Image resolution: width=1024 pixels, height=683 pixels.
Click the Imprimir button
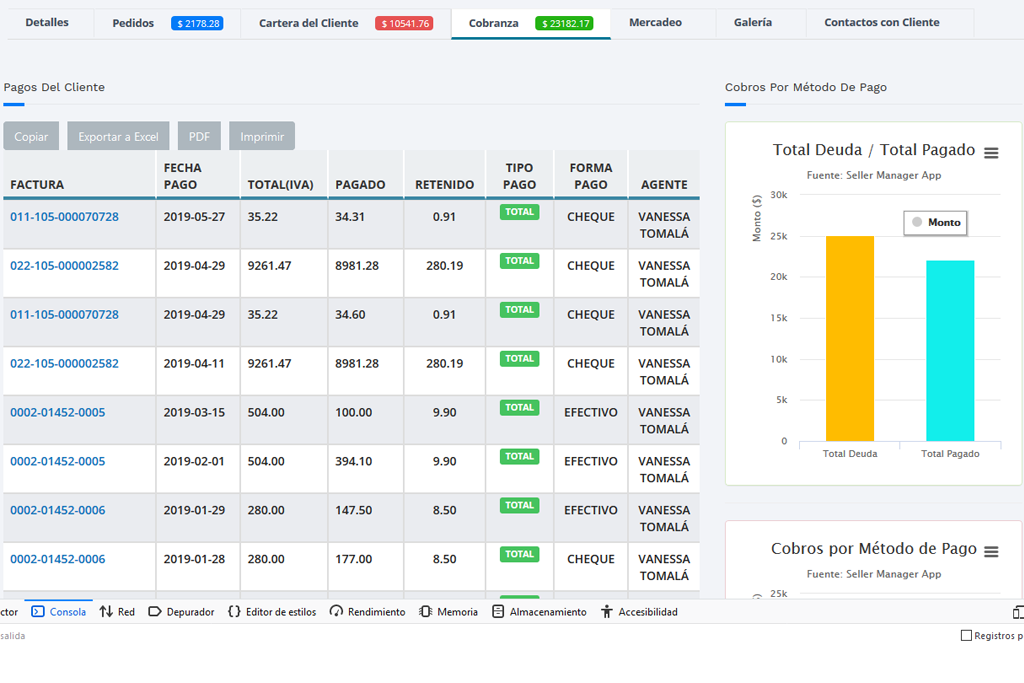(262, 136)
